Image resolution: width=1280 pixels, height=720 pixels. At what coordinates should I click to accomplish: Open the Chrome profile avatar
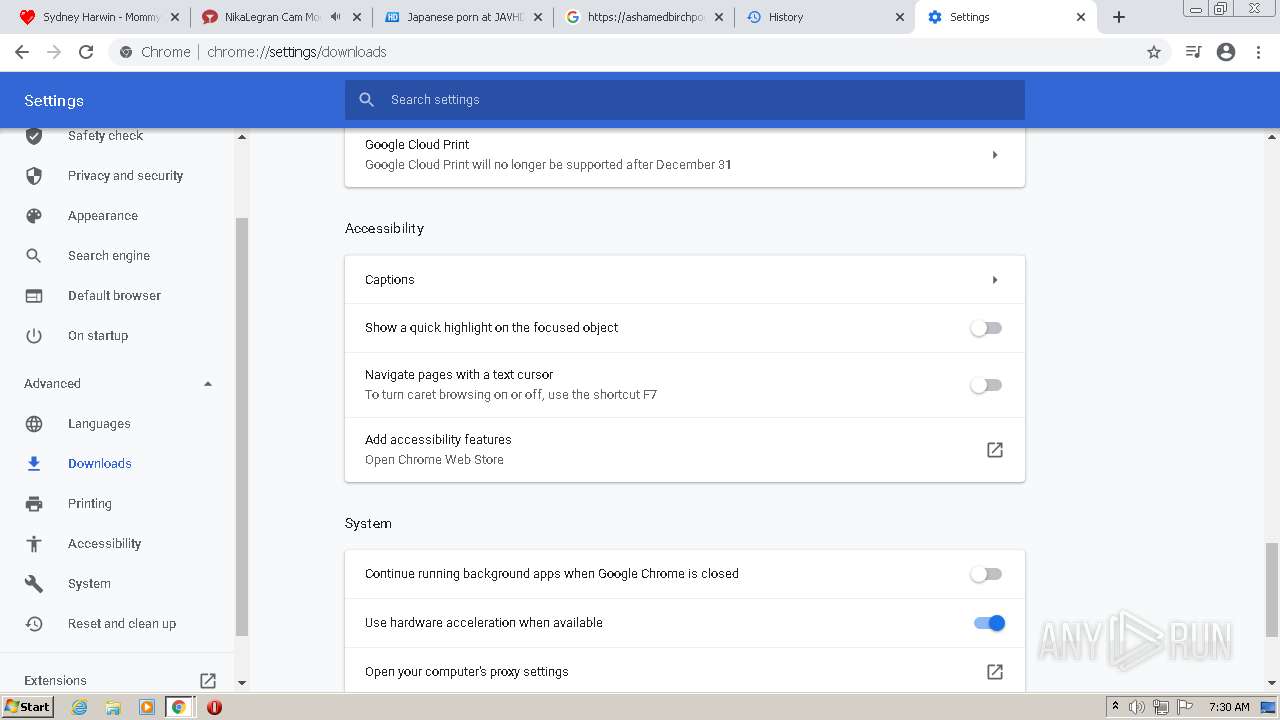(x=1226, y=52)
